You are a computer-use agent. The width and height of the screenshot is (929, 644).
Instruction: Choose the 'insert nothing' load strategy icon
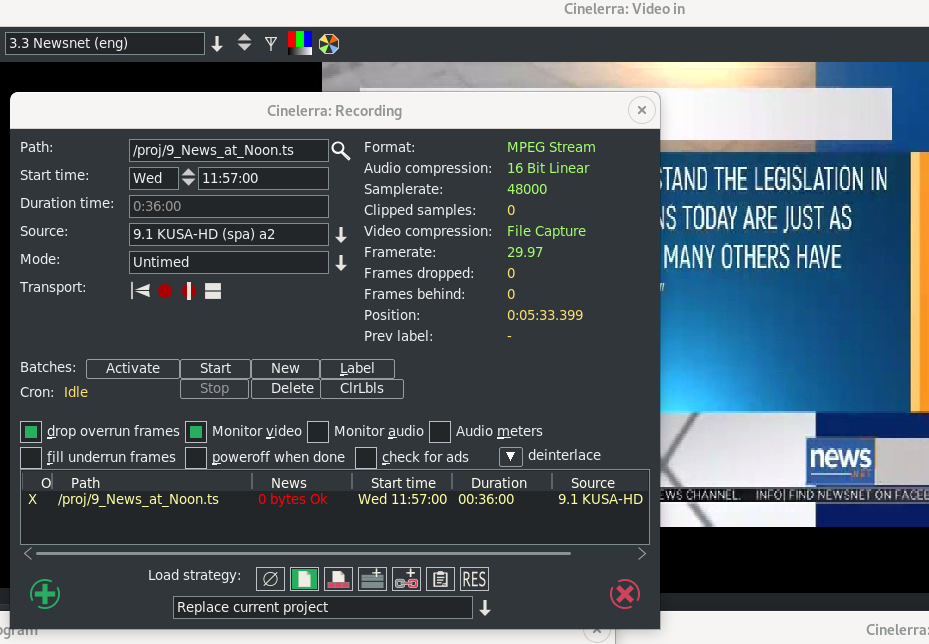269,579
